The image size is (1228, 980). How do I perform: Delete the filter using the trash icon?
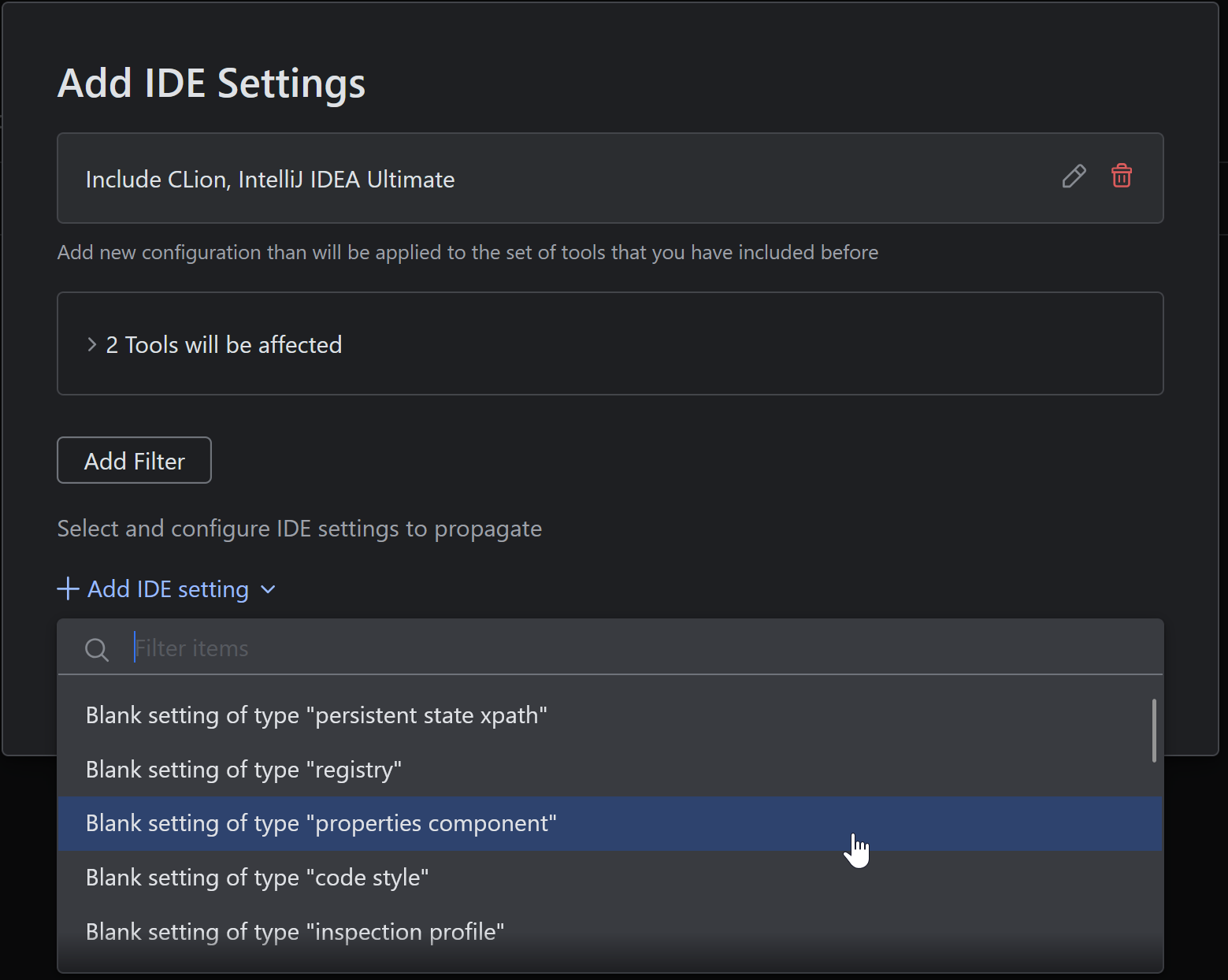(1122, 176)
